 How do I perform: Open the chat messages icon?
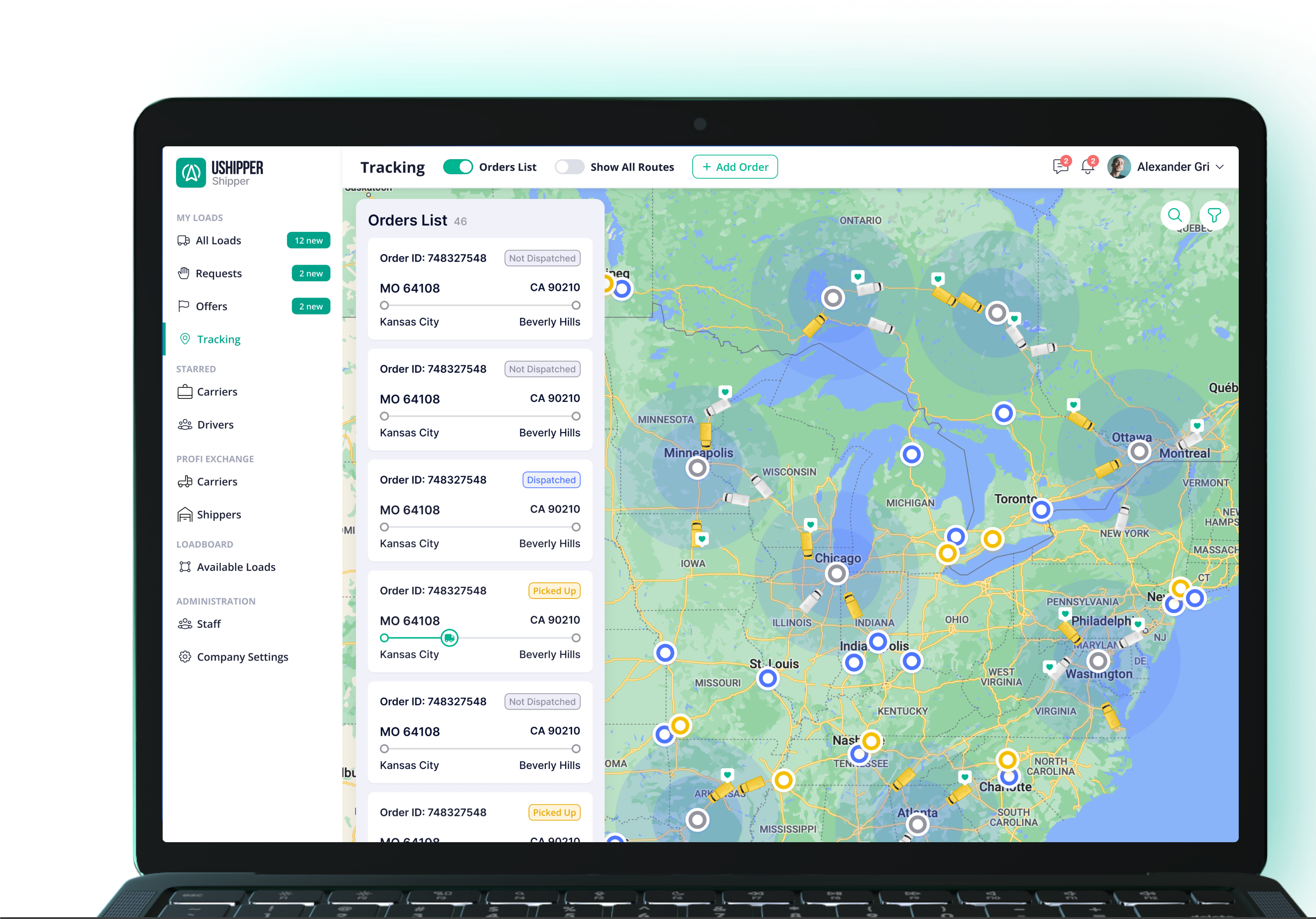[1060, 167]
